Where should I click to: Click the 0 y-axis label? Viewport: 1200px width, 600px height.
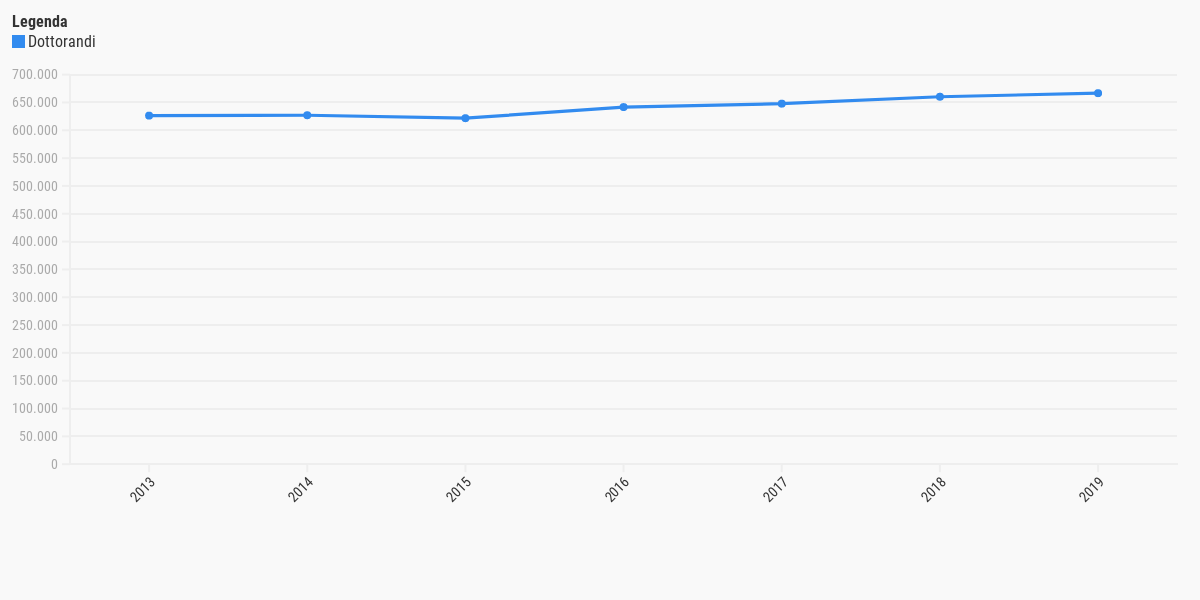coord(54,464)
